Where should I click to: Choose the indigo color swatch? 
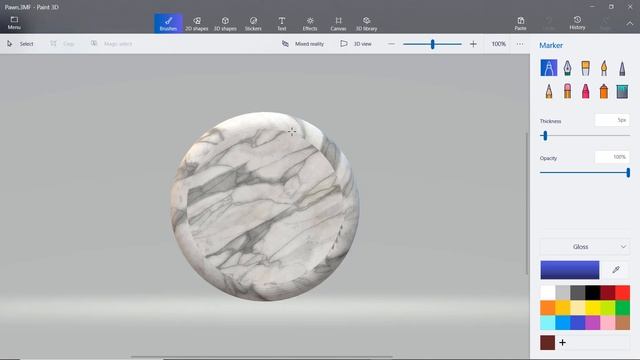click(578, 323)
